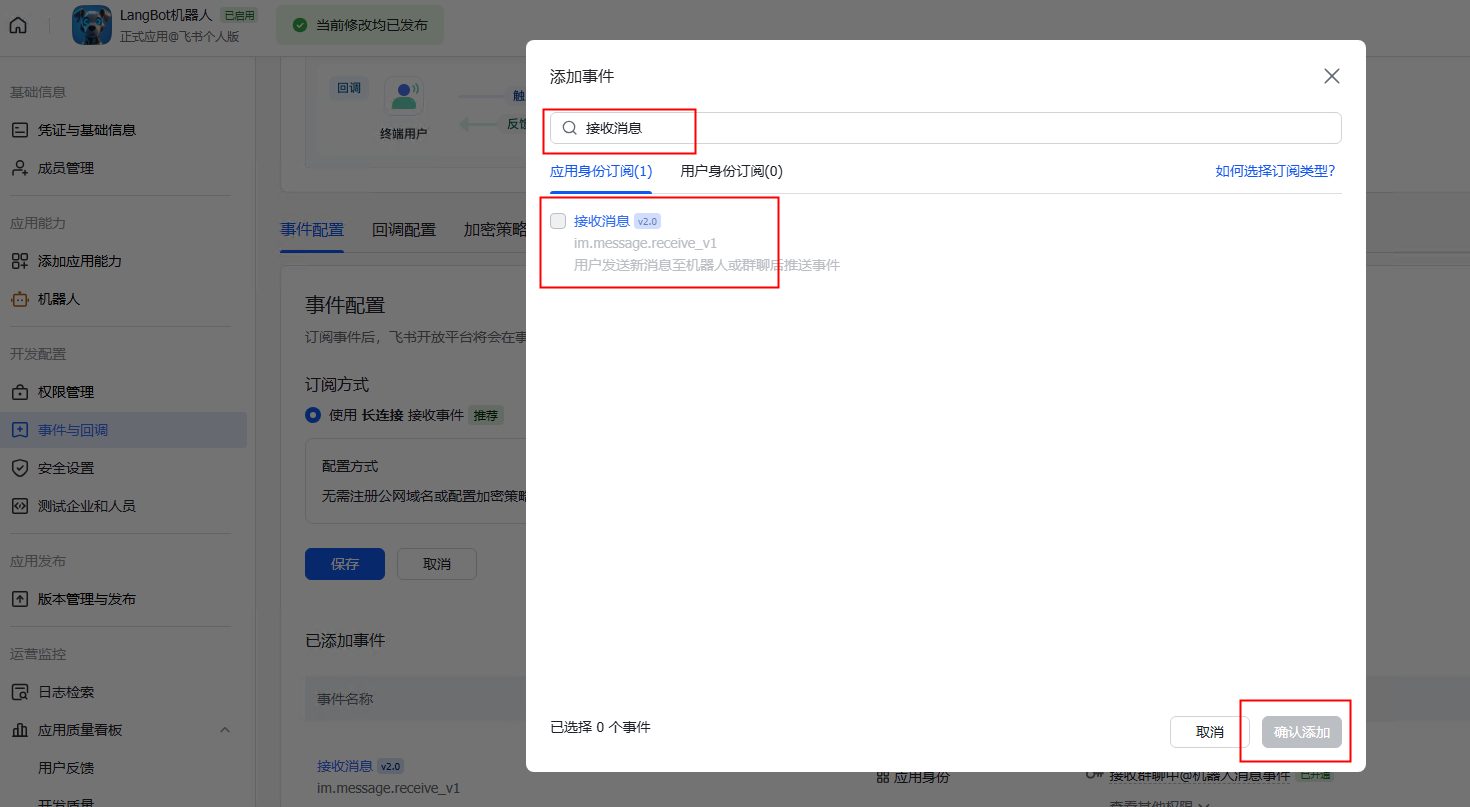Focus the 接收消息 search field
This screenshot has width=1470, height=807.
point(945,128)
